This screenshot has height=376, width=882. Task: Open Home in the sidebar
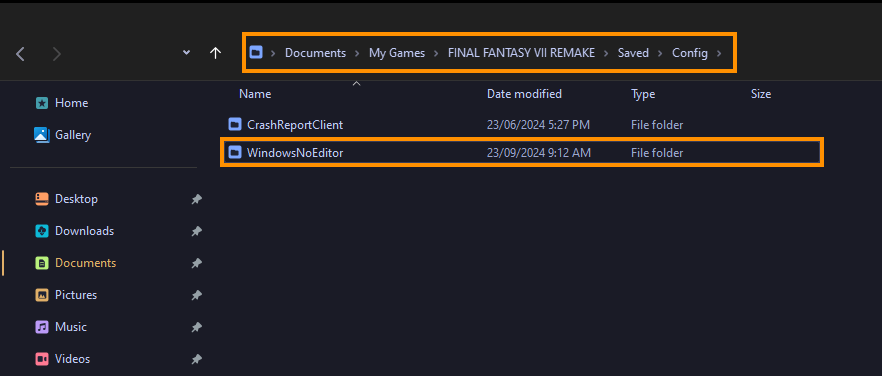71,103
